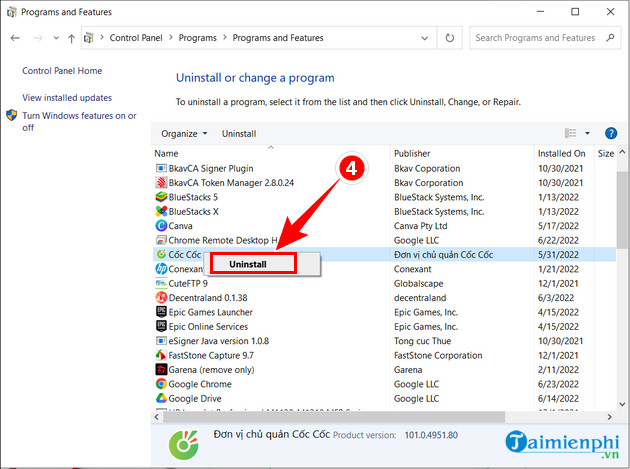The width and height of the screenshot is (630, 469).
Task: Click Programs and Features breadcrumb
Action: point(278,38)
